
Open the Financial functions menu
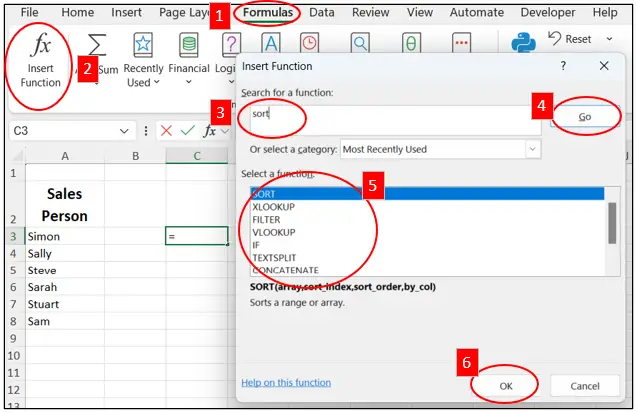(188, 59)
